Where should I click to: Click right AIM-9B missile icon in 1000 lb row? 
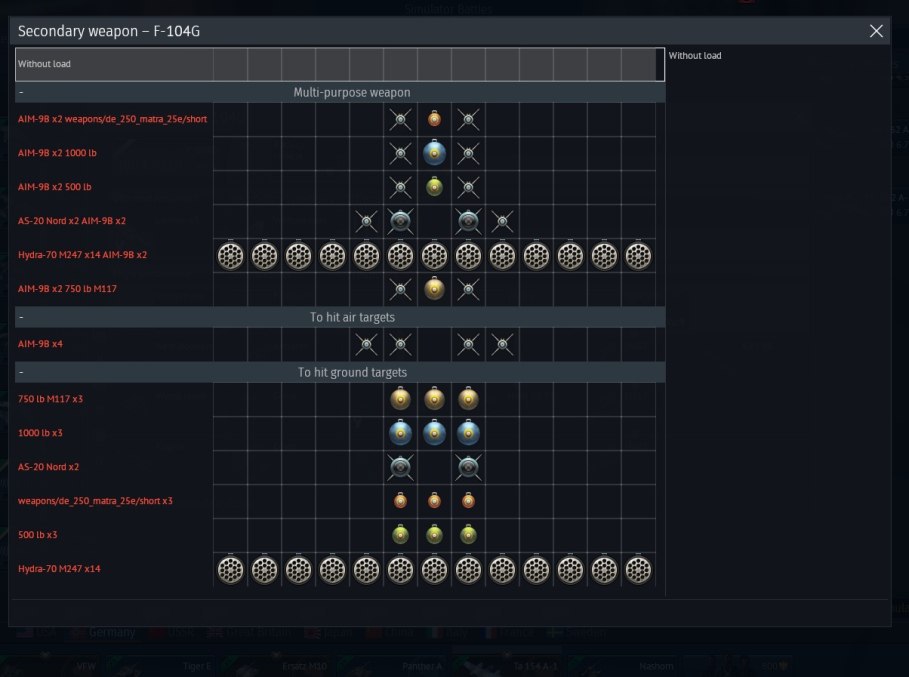pyautogui.click(x=468, y=154)
